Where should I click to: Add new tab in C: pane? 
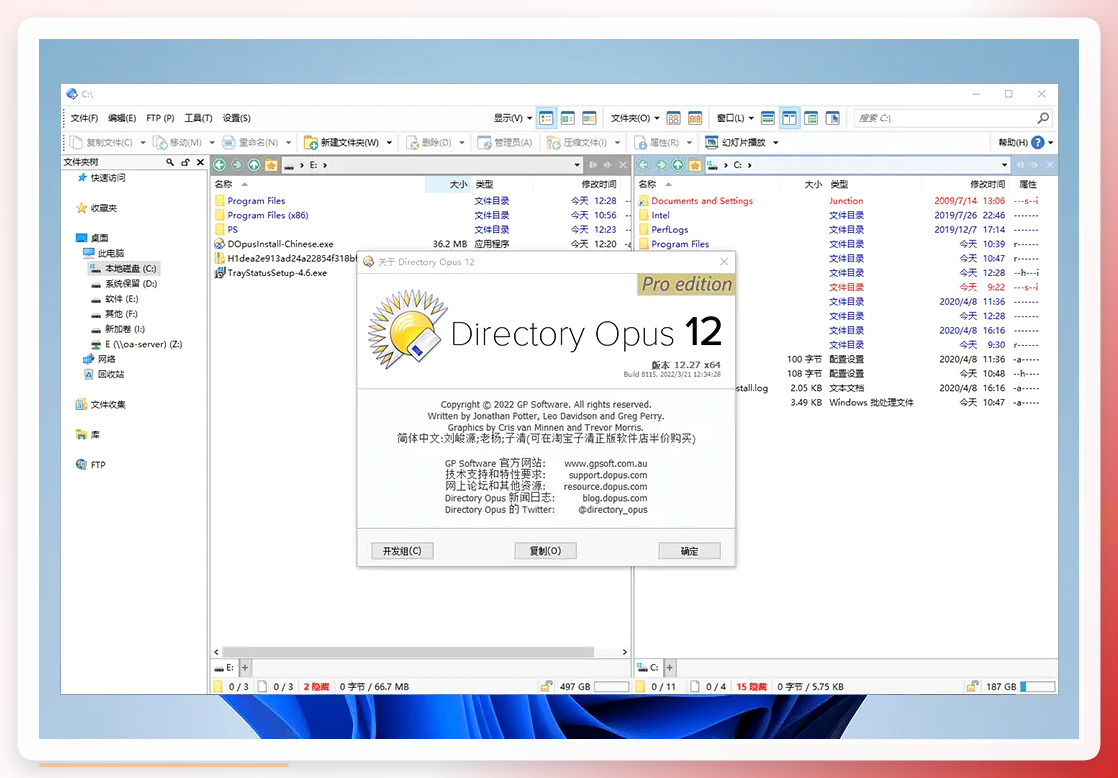click(x=669, y=668)
